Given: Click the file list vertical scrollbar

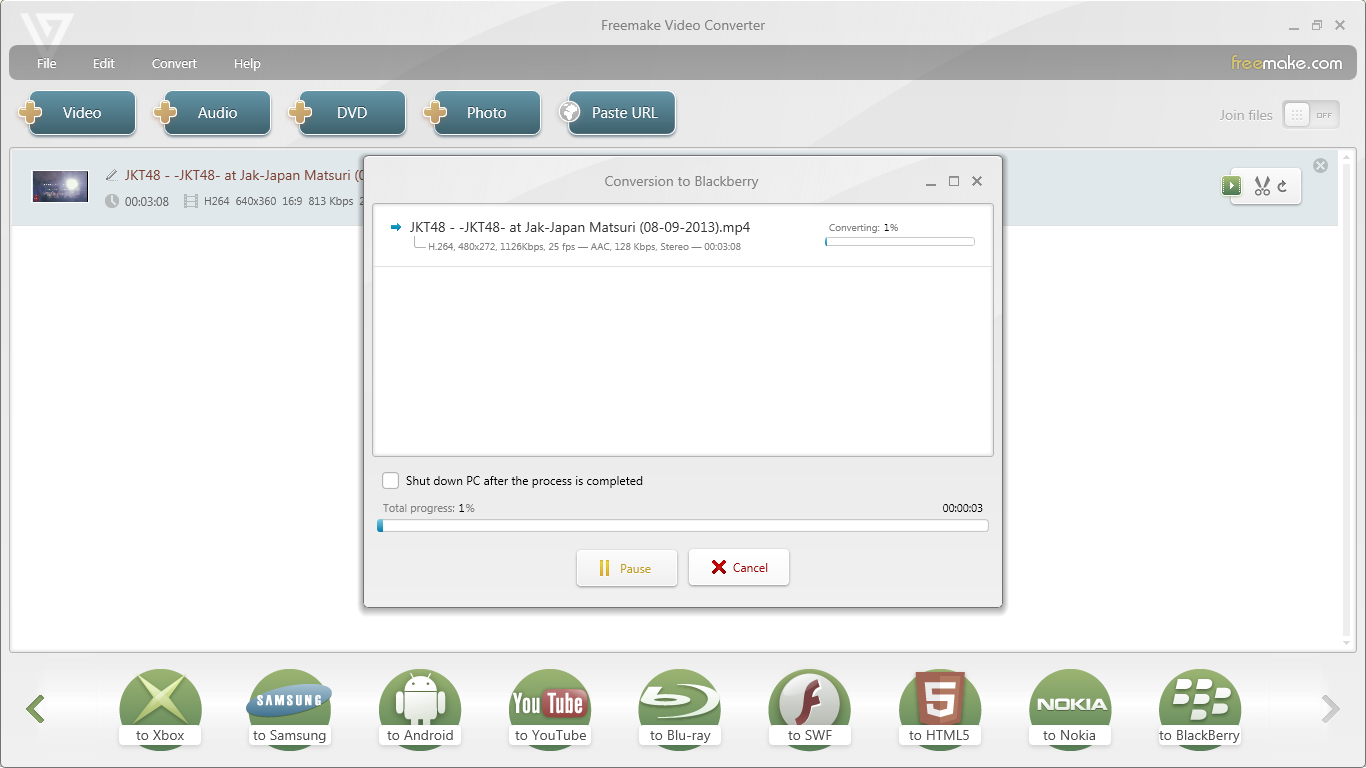Looking at the screenshot, I should [x=1347, y=399].
